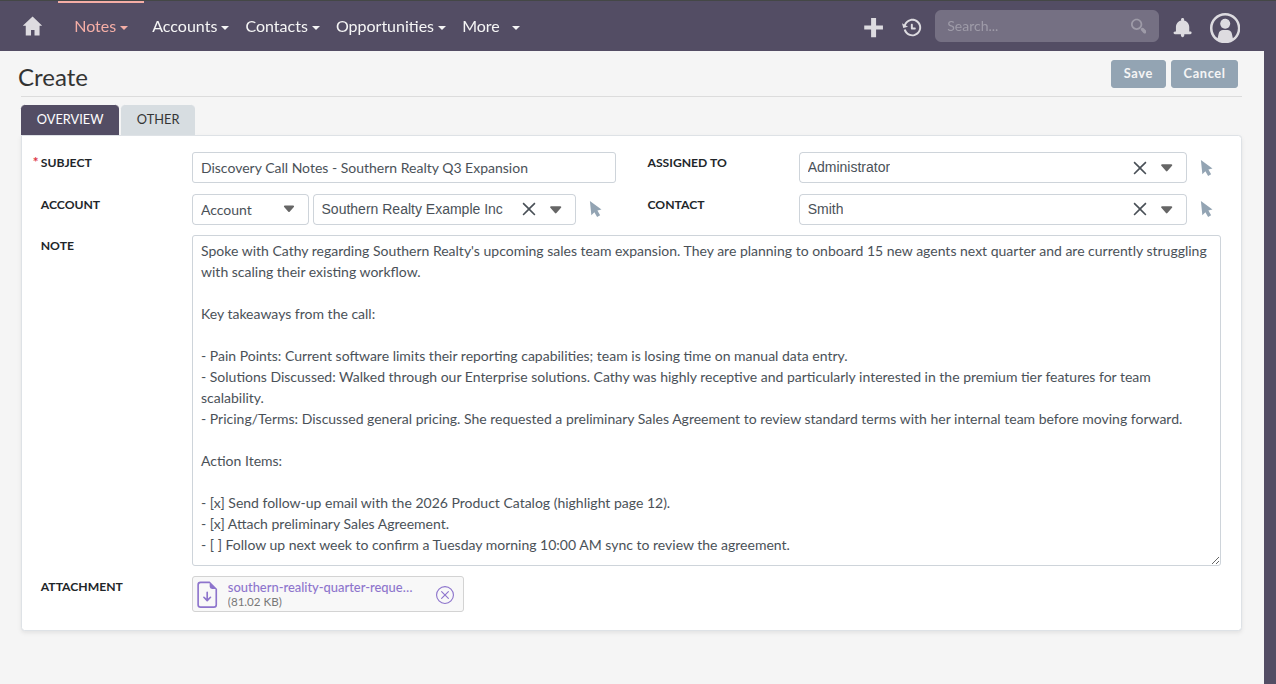Click the home icon in the navbar
The image size is (1276, 684).
coord(31,26)
